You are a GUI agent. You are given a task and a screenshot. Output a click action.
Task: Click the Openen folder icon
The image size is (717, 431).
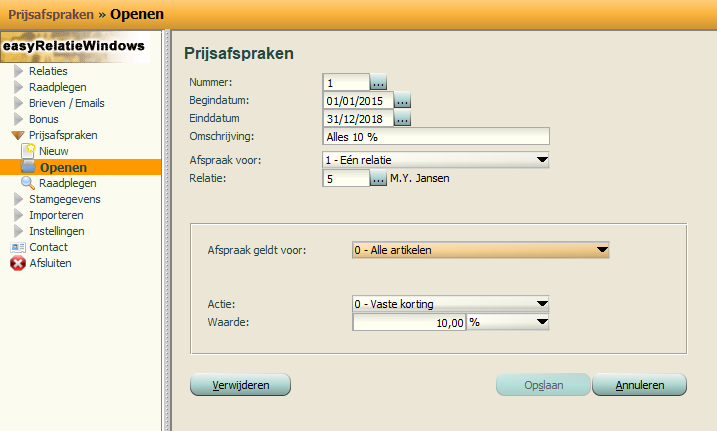tap(28, 167)
